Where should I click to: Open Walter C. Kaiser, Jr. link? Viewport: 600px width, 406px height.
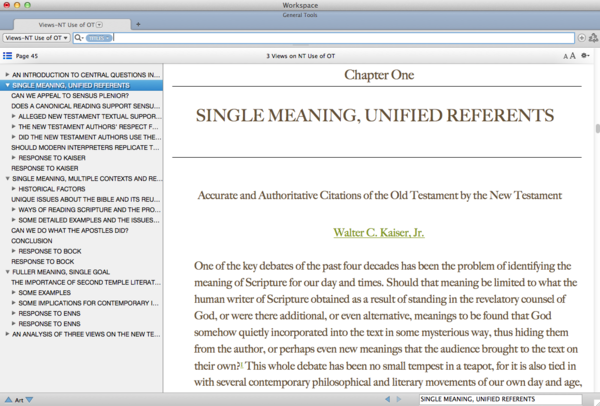point(379,233)
